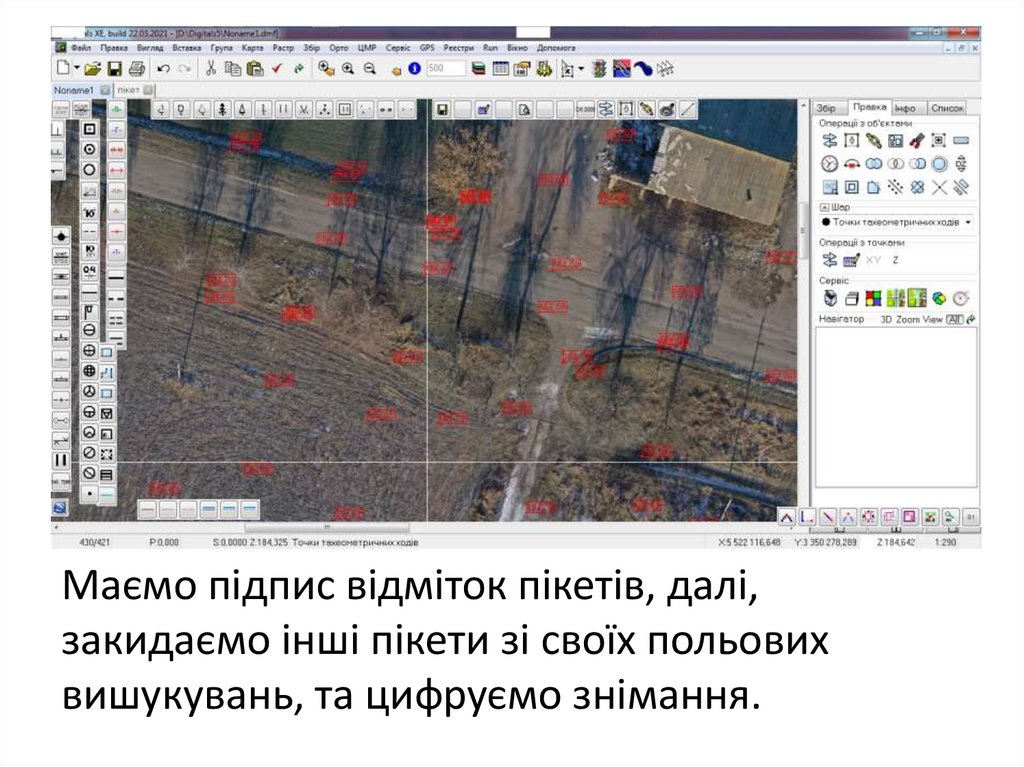
Task: Click the Copy icon in toolbar
Action: [232, 68]
